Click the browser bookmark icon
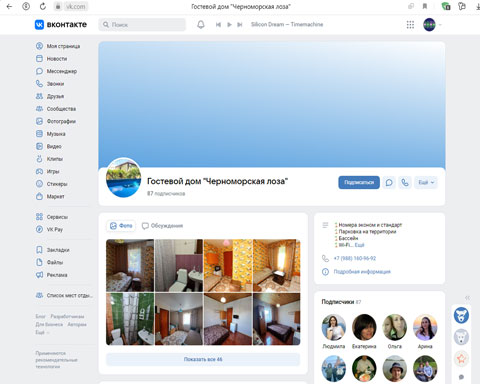 [425, 6]
